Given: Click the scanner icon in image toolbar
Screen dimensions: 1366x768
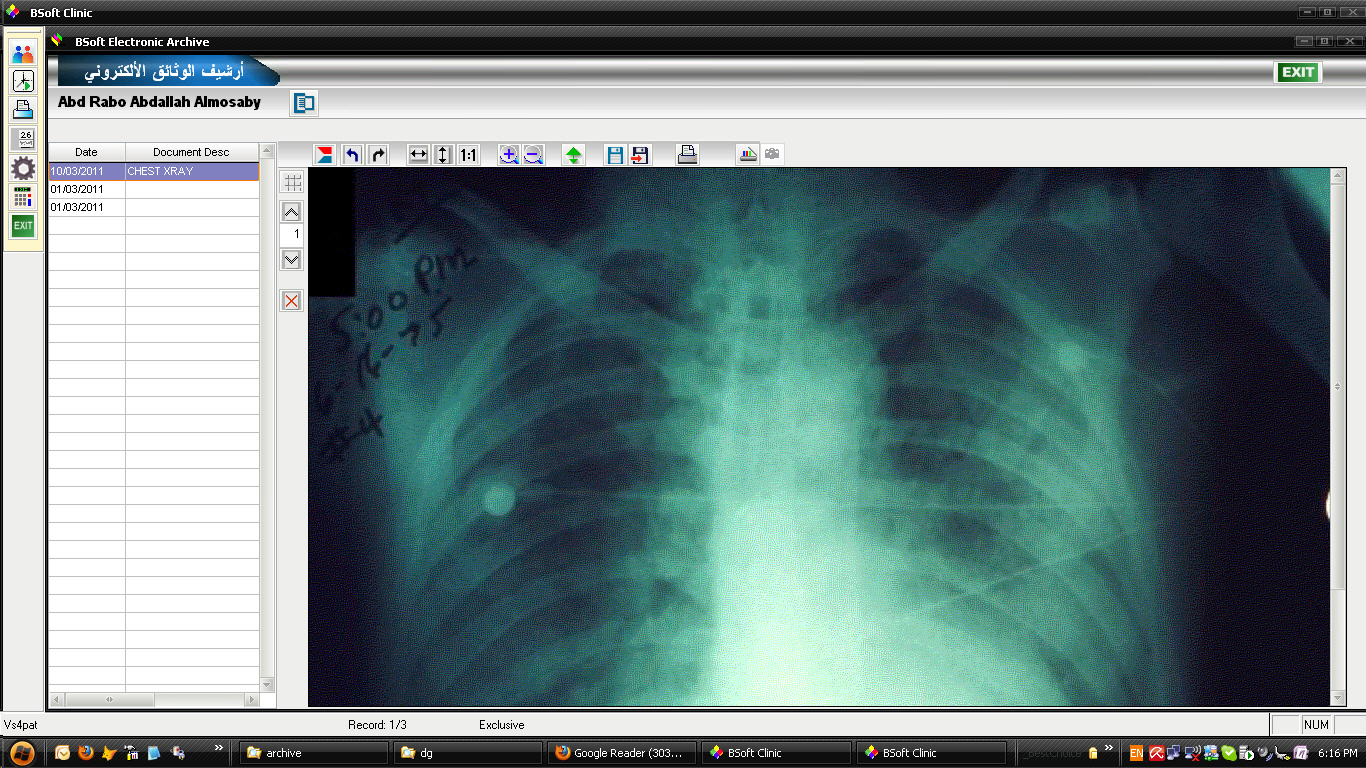Looking at the screenshot, I should tap(748, 154).
